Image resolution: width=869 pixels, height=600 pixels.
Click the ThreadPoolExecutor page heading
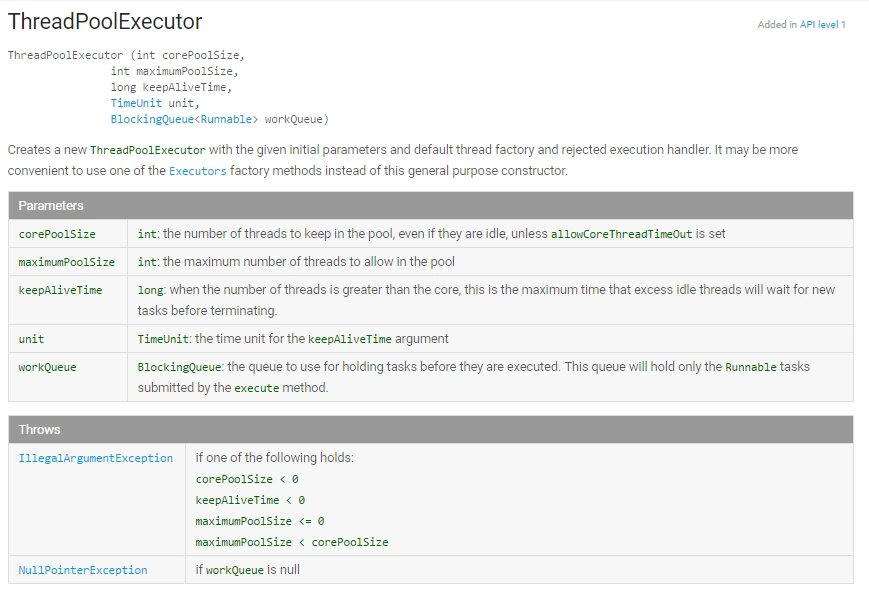105,22
